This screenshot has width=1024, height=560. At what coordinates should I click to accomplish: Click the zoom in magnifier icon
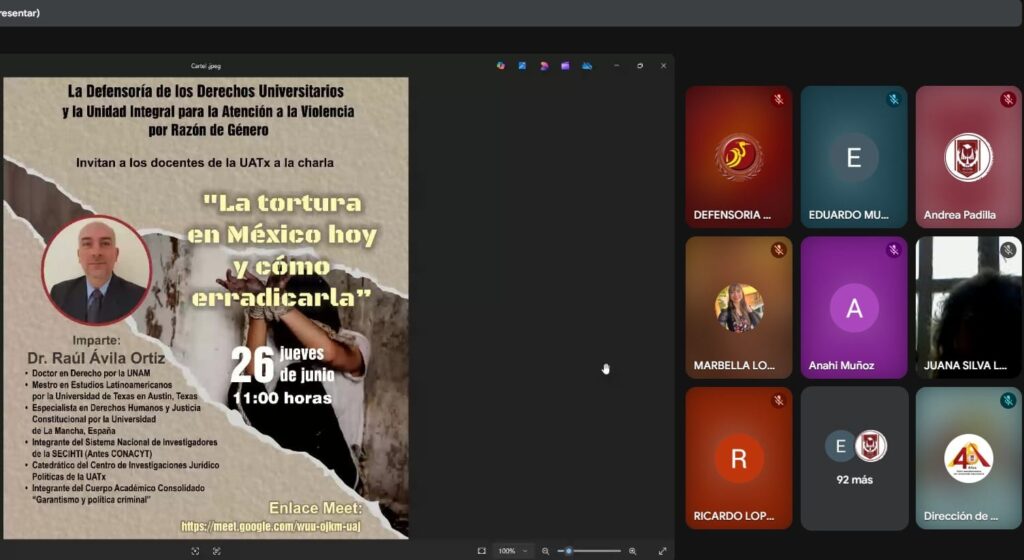632,551
